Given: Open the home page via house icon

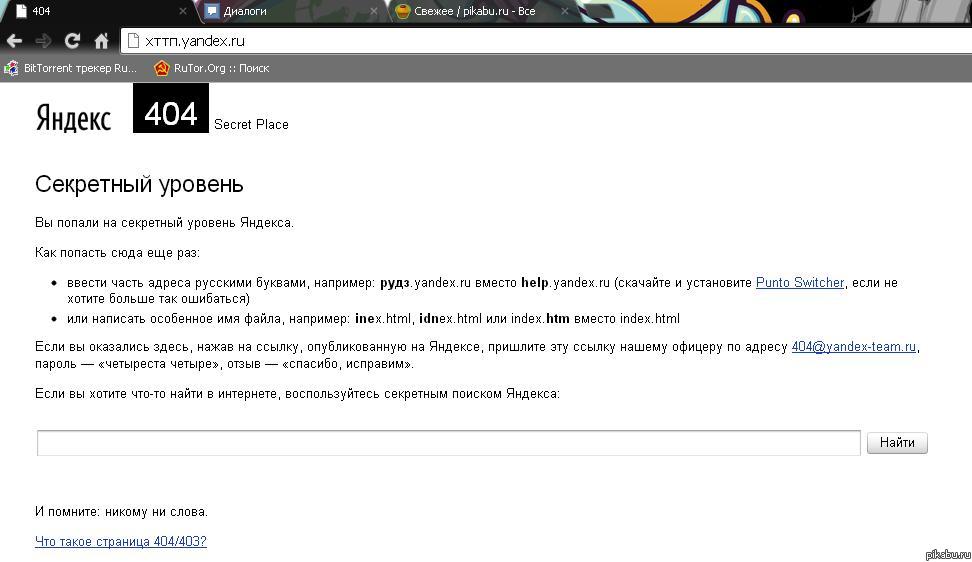Looking at the screenshot, I should click(101, 41).
